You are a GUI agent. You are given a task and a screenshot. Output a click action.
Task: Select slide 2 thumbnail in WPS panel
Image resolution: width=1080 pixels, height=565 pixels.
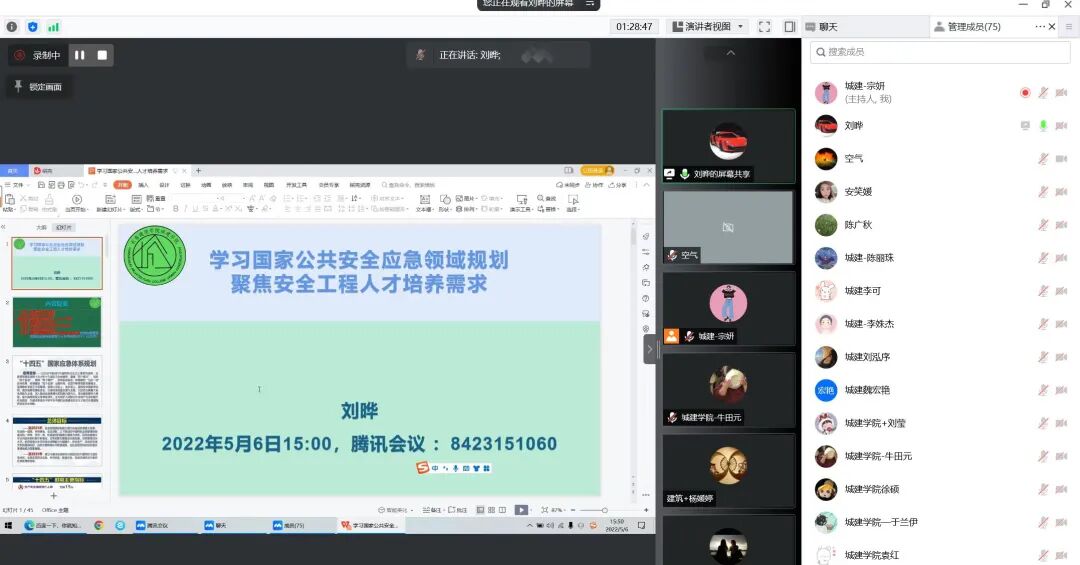(56, 322)
